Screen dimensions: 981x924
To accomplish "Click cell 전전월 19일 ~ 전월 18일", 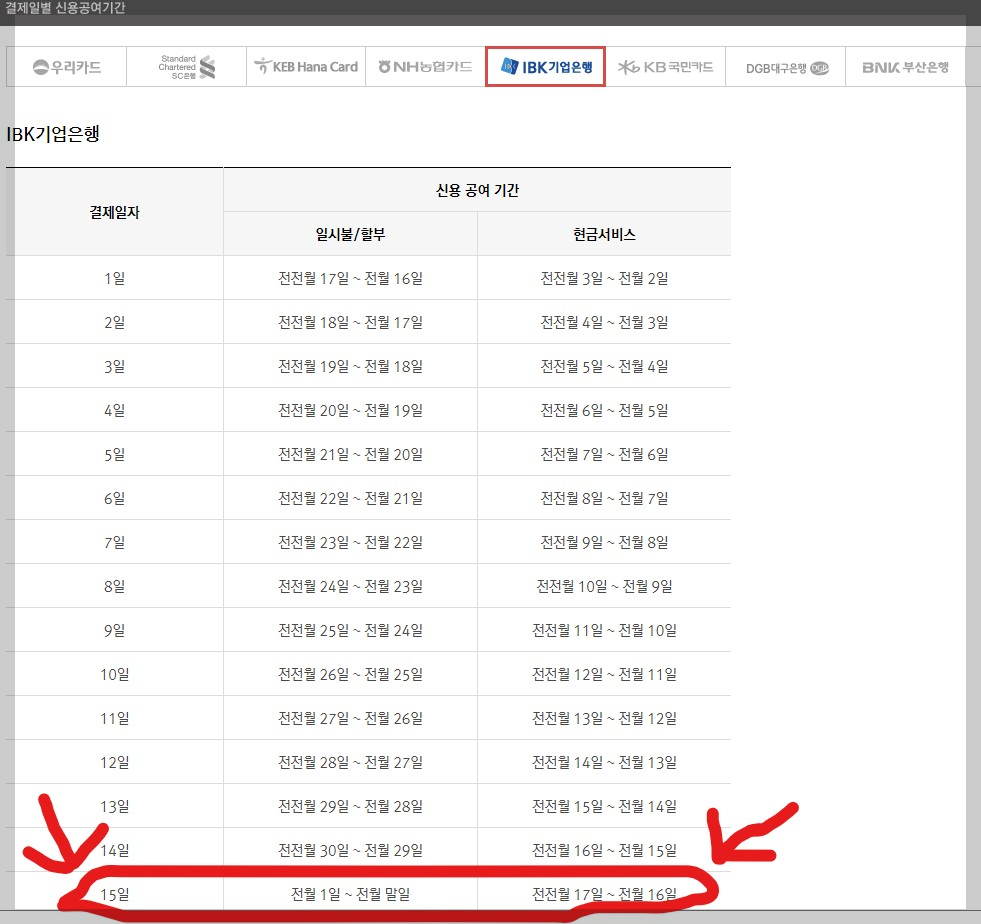I will point(350,366).
